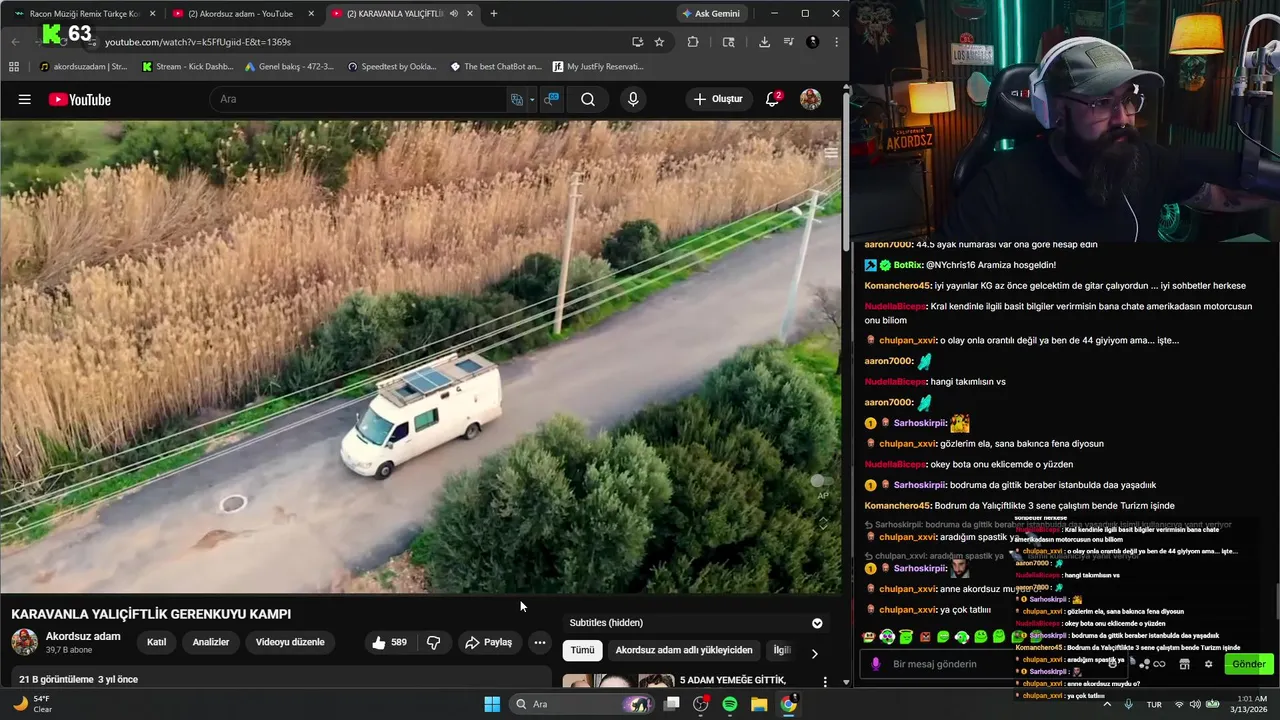Click the Ask Gemini button

[x=711, y=14]
